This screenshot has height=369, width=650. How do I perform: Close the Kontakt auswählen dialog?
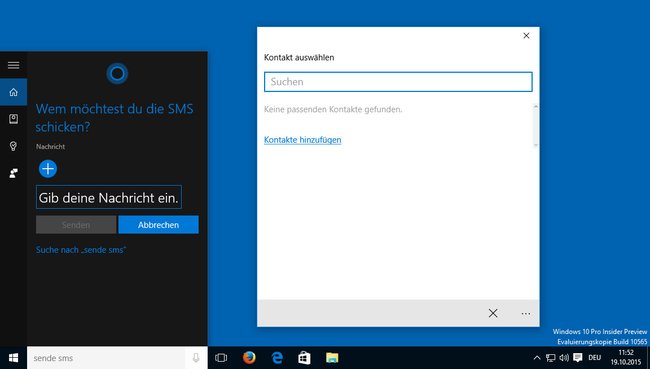(x=526, y=36)
